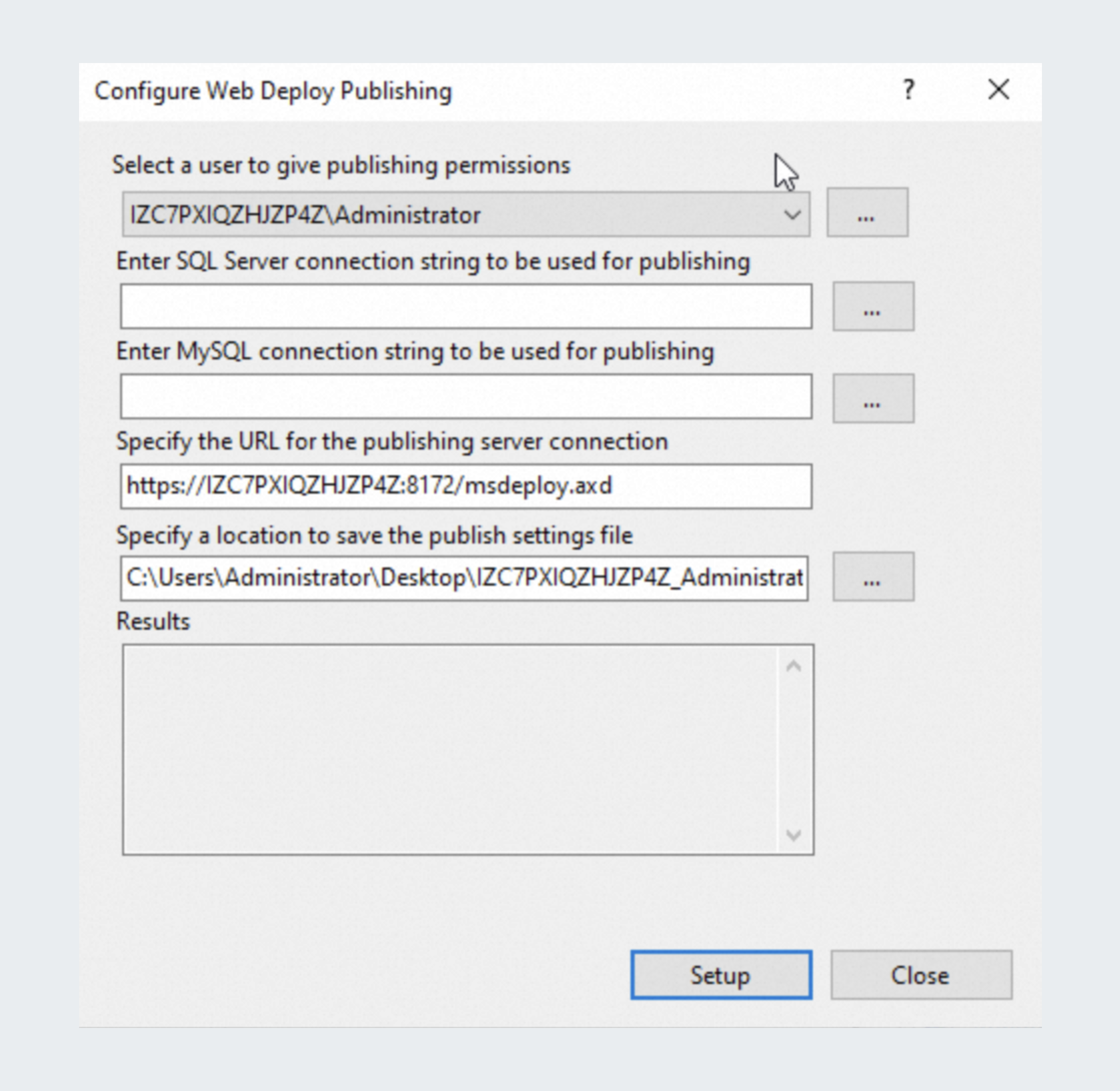Browse for a user with publishing permissions
Viewport: 1120px width, 1091px height.
867,212
